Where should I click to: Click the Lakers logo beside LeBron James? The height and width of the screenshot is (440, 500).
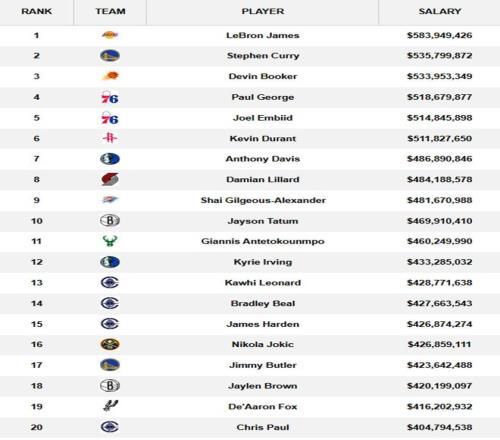[110, 35]
